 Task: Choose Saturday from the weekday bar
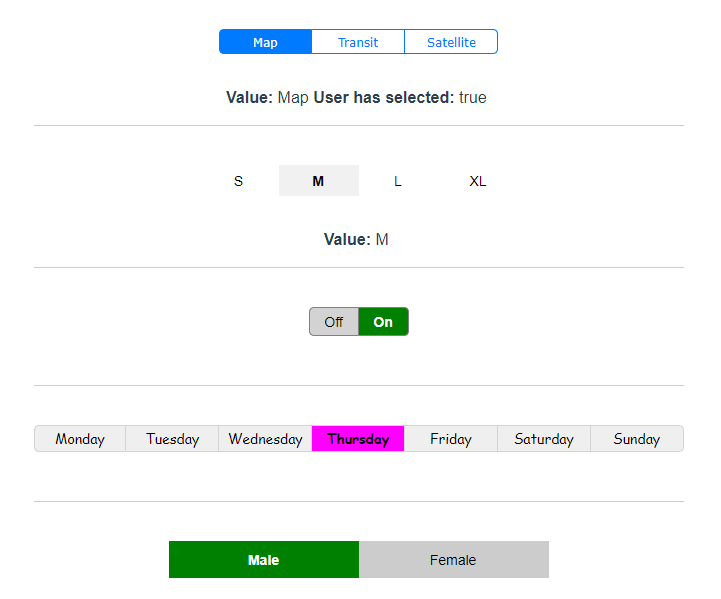(x=544, y=439)
